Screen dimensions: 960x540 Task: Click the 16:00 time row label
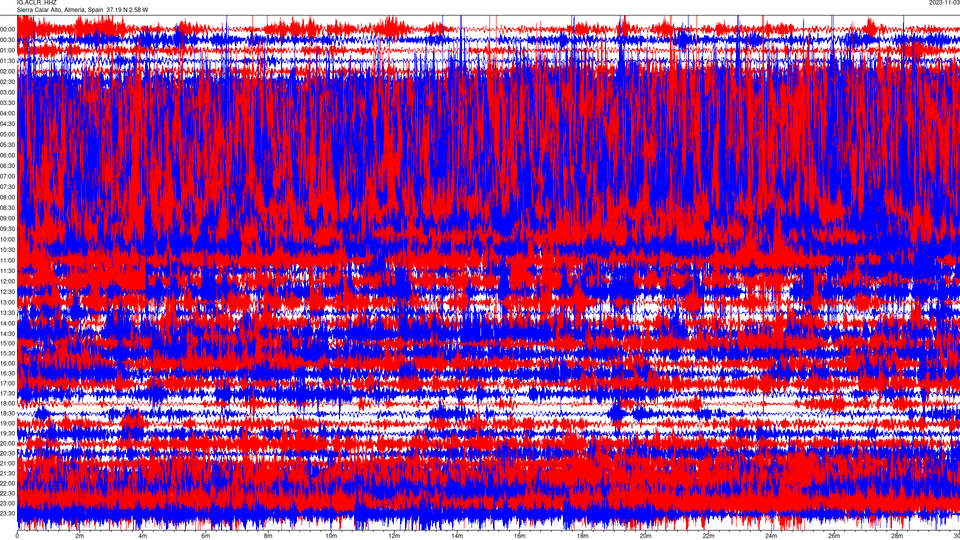click(x=7, y=364)
